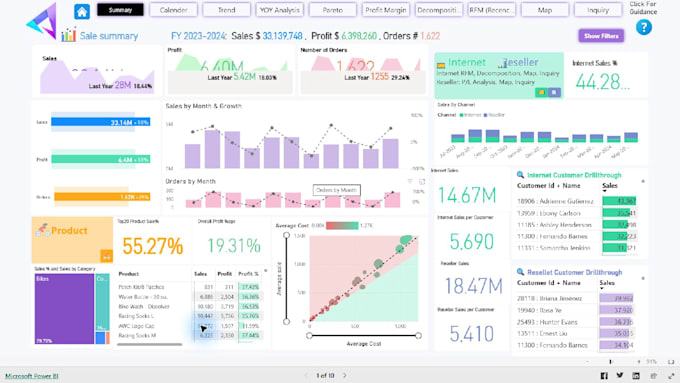The image size is (680, 383).
Task: Zoom in with the plus icon
Action: pyautogui.click(x=639, y=362)
